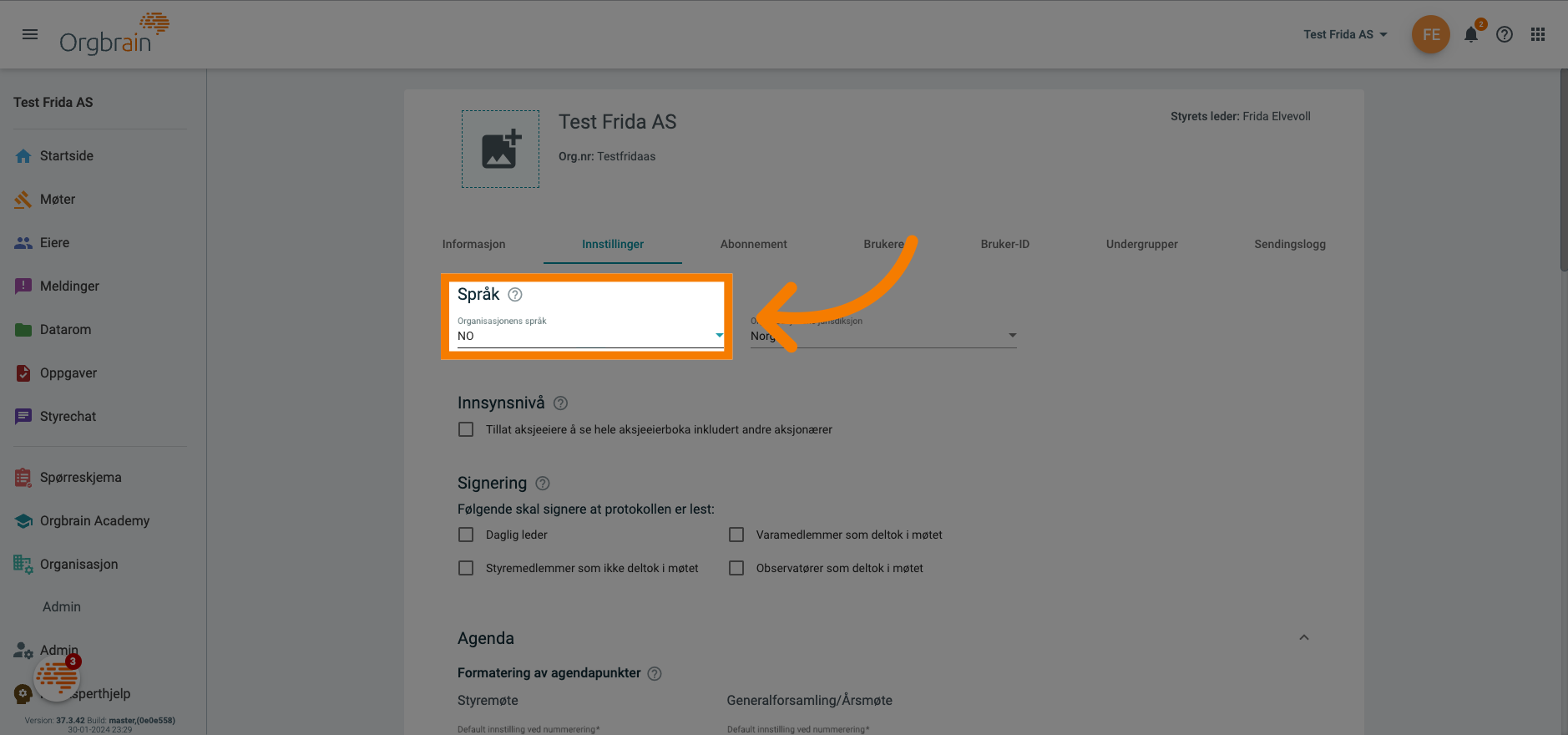Check the Daglig leder signing checkbox

[x=466, y=535]
